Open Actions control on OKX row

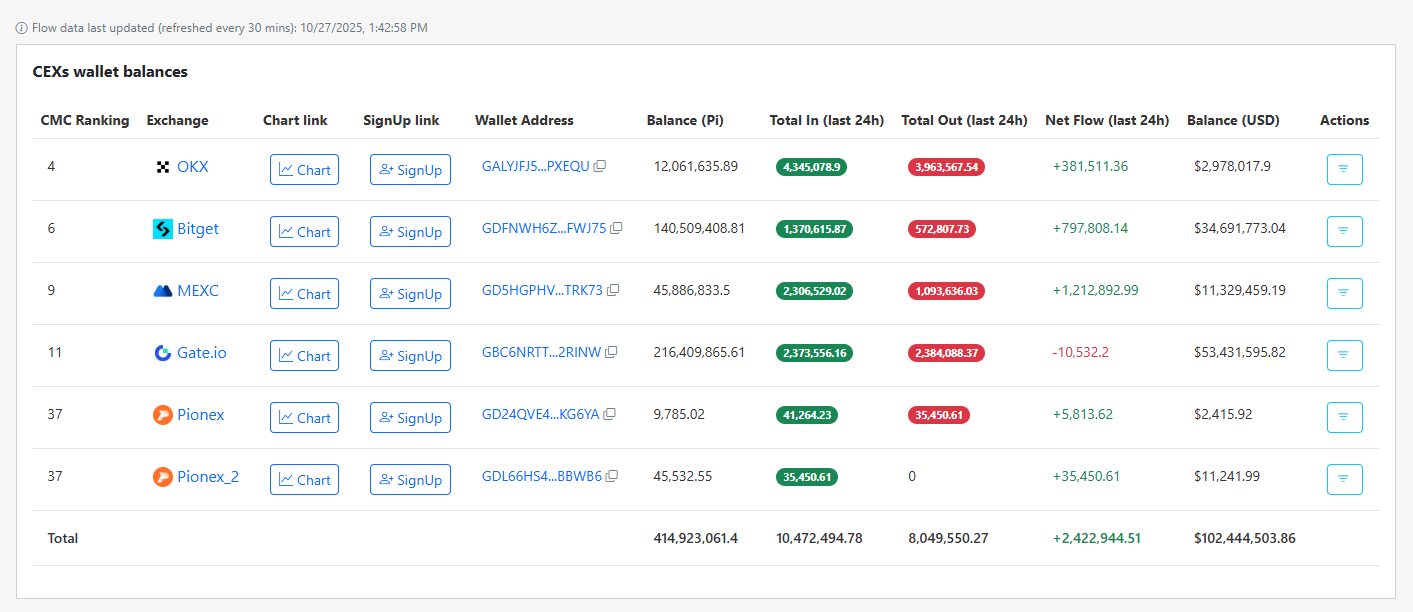point(1344,169)
